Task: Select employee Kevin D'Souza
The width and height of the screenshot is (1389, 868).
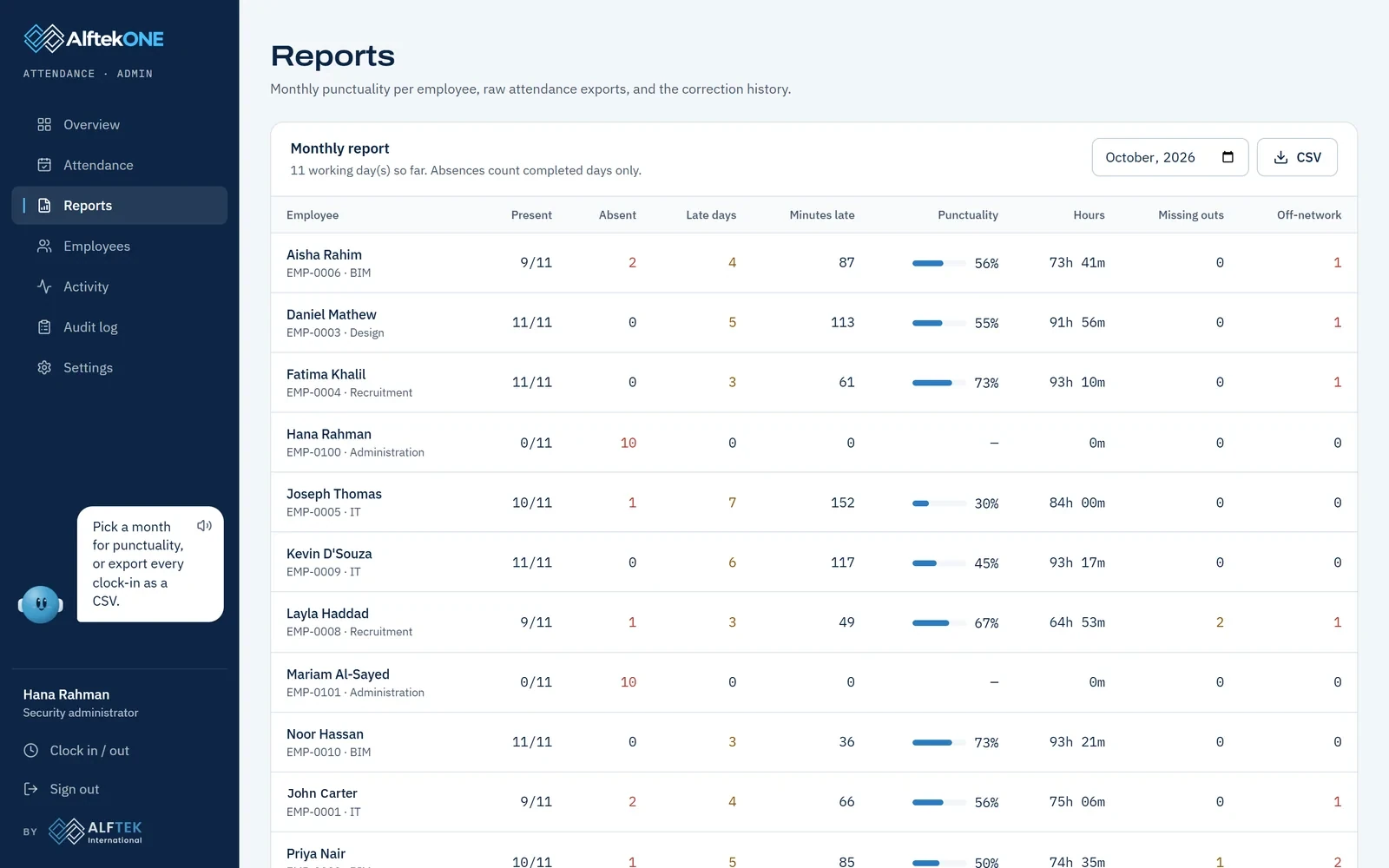Action: point(329,554)
